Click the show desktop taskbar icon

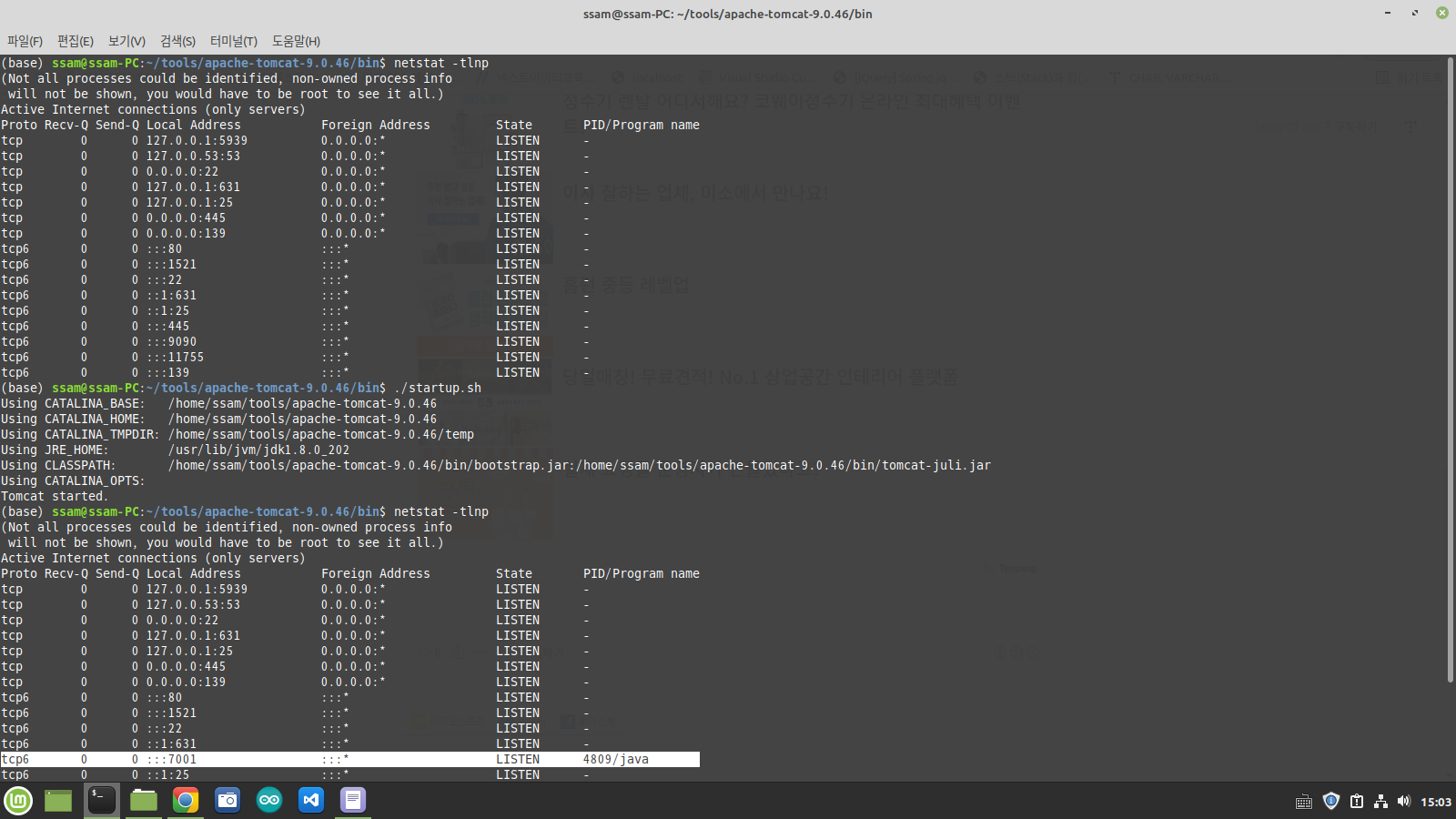point(58,801)
